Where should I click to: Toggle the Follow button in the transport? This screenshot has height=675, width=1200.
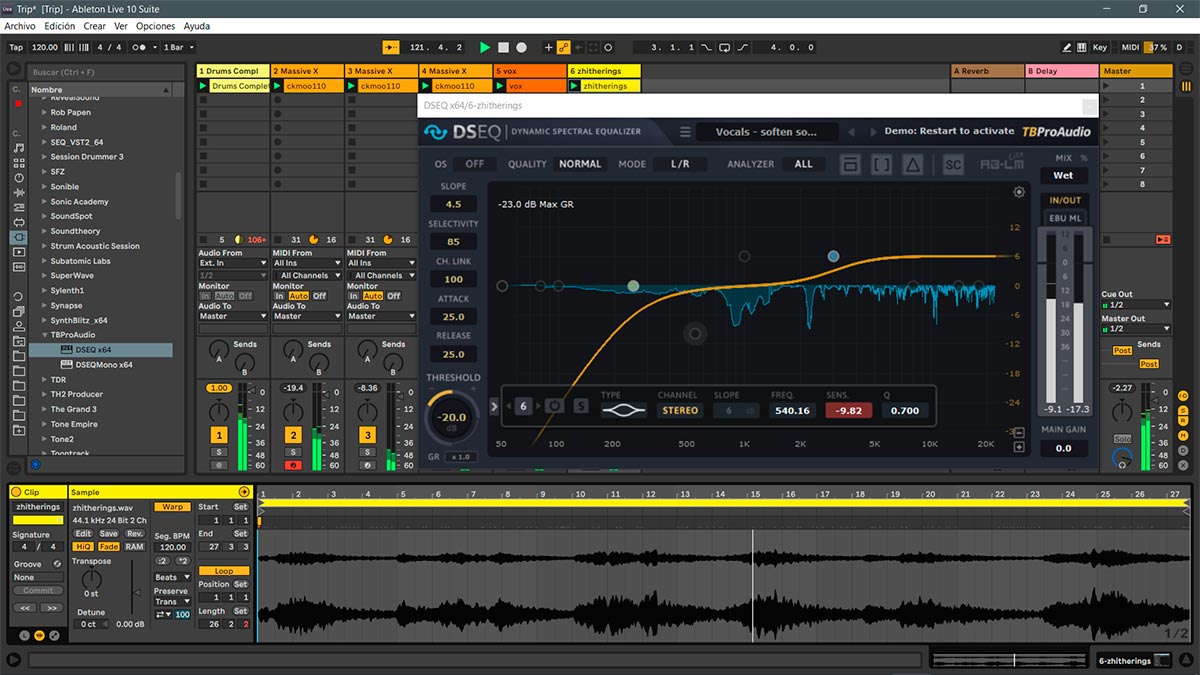tap(391, 47)
